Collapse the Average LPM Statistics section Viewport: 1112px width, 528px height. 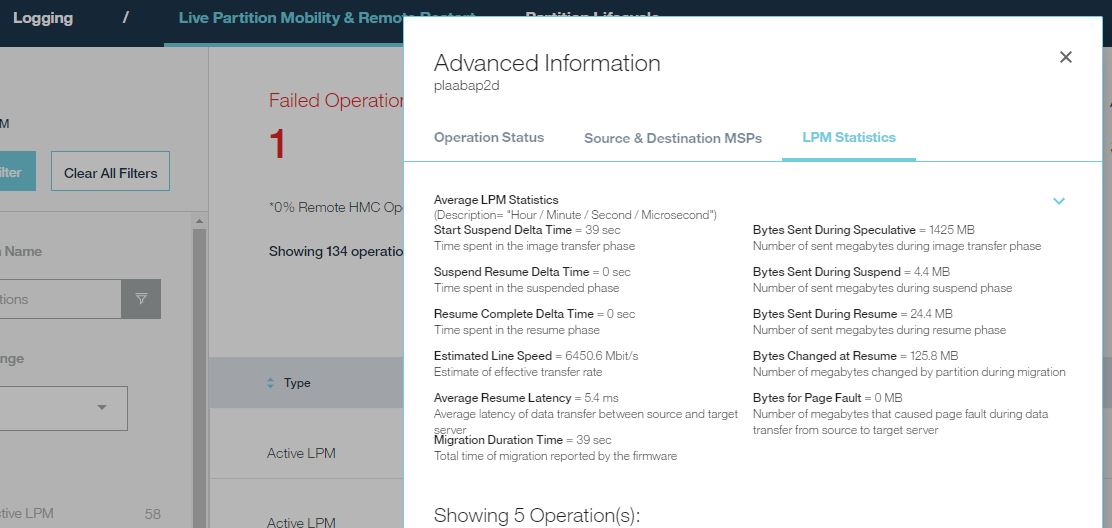coord(1059,201)
